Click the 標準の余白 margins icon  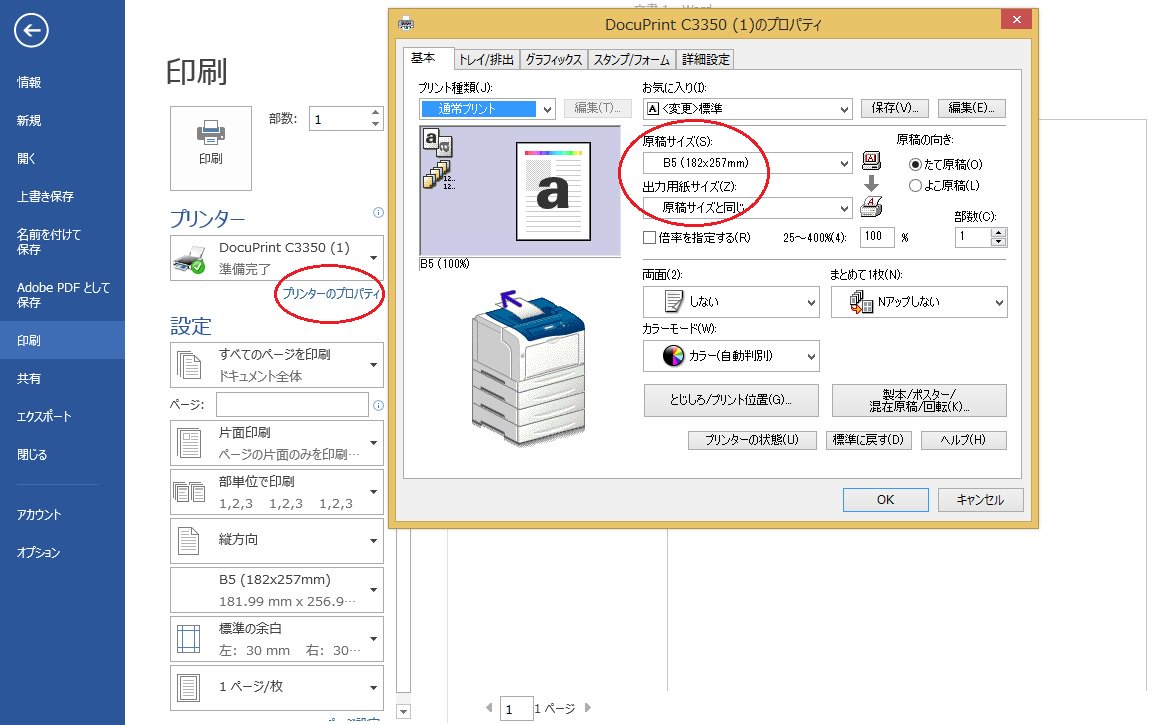tap(188, 639)
